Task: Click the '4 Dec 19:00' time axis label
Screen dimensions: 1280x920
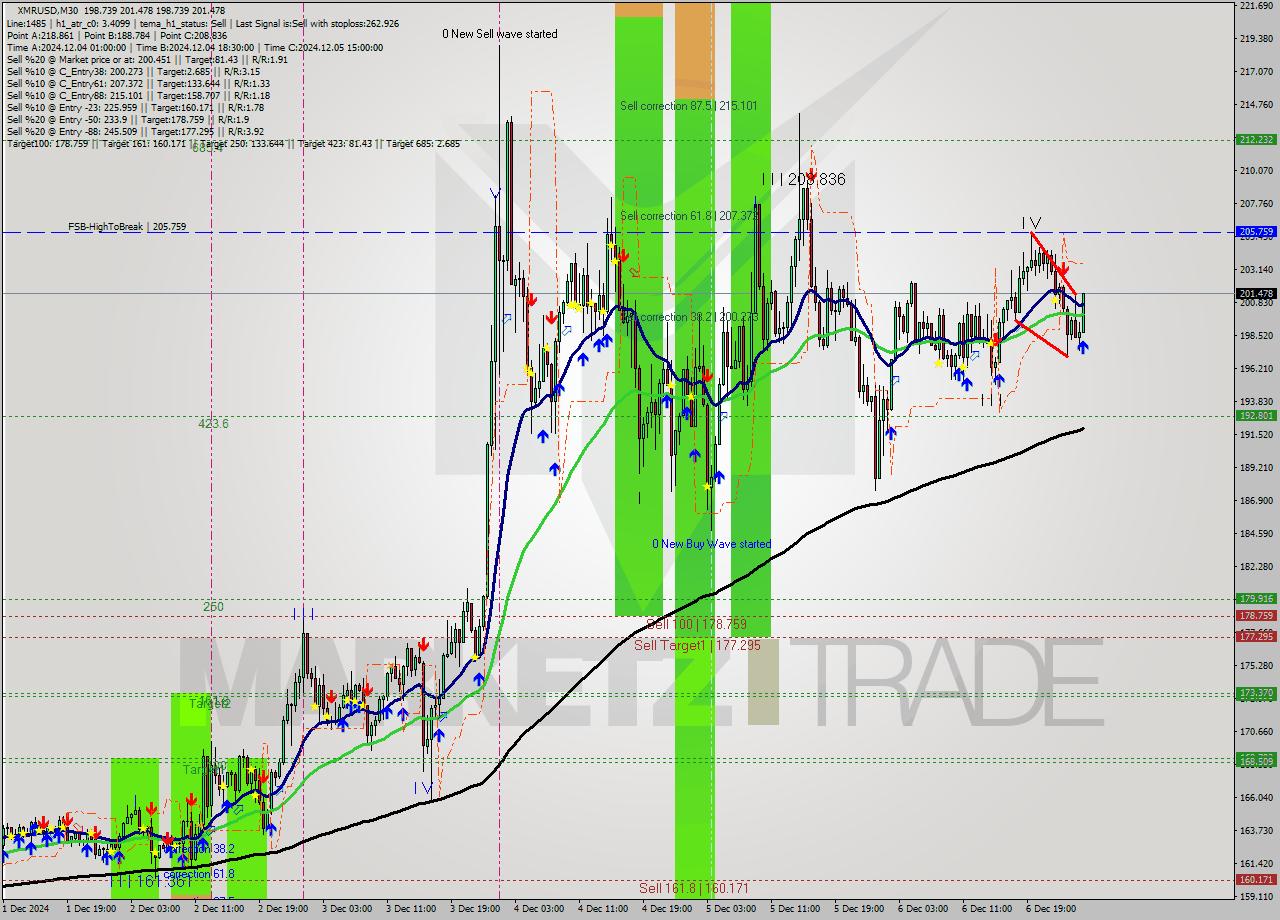Action: pyautogui.click(x=667, y=909)
